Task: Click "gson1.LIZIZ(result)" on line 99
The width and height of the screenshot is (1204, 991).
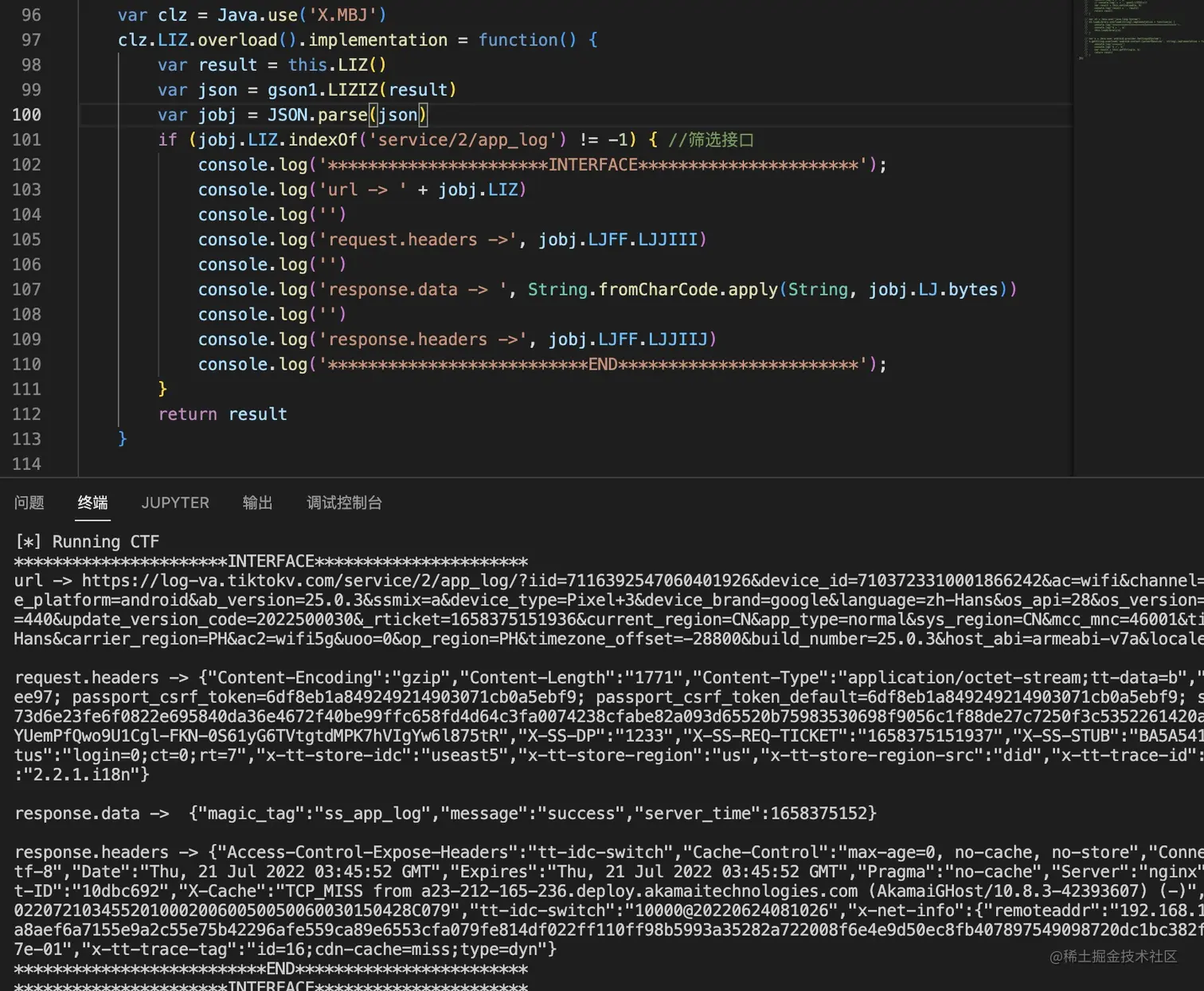Action: (x=362, y=90)
